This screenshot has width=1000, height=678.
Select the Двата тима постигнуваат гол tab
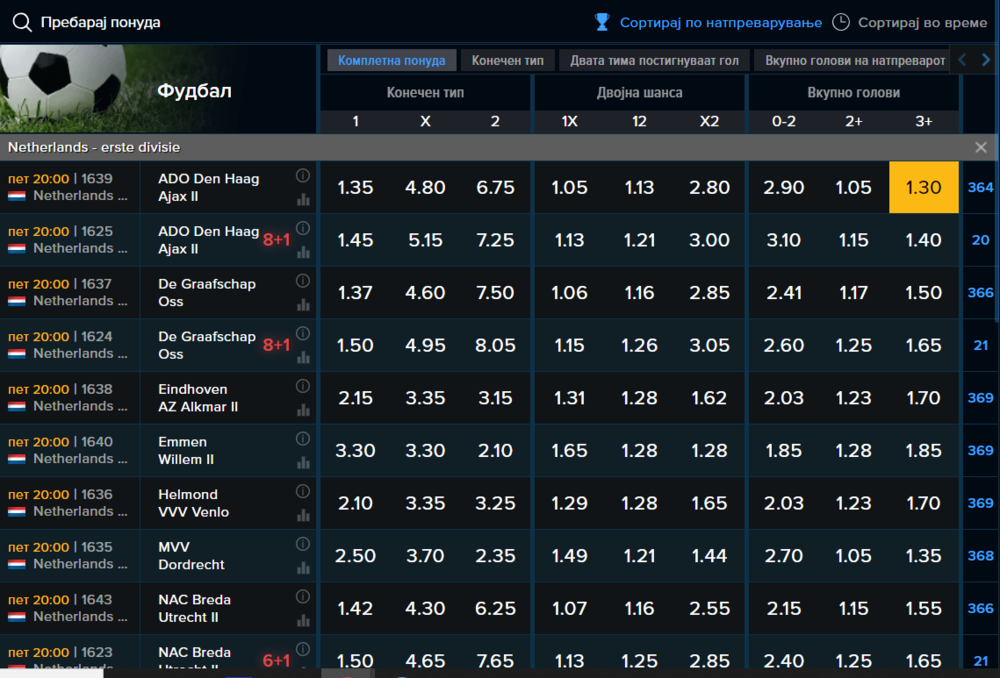tap(654, 60)
